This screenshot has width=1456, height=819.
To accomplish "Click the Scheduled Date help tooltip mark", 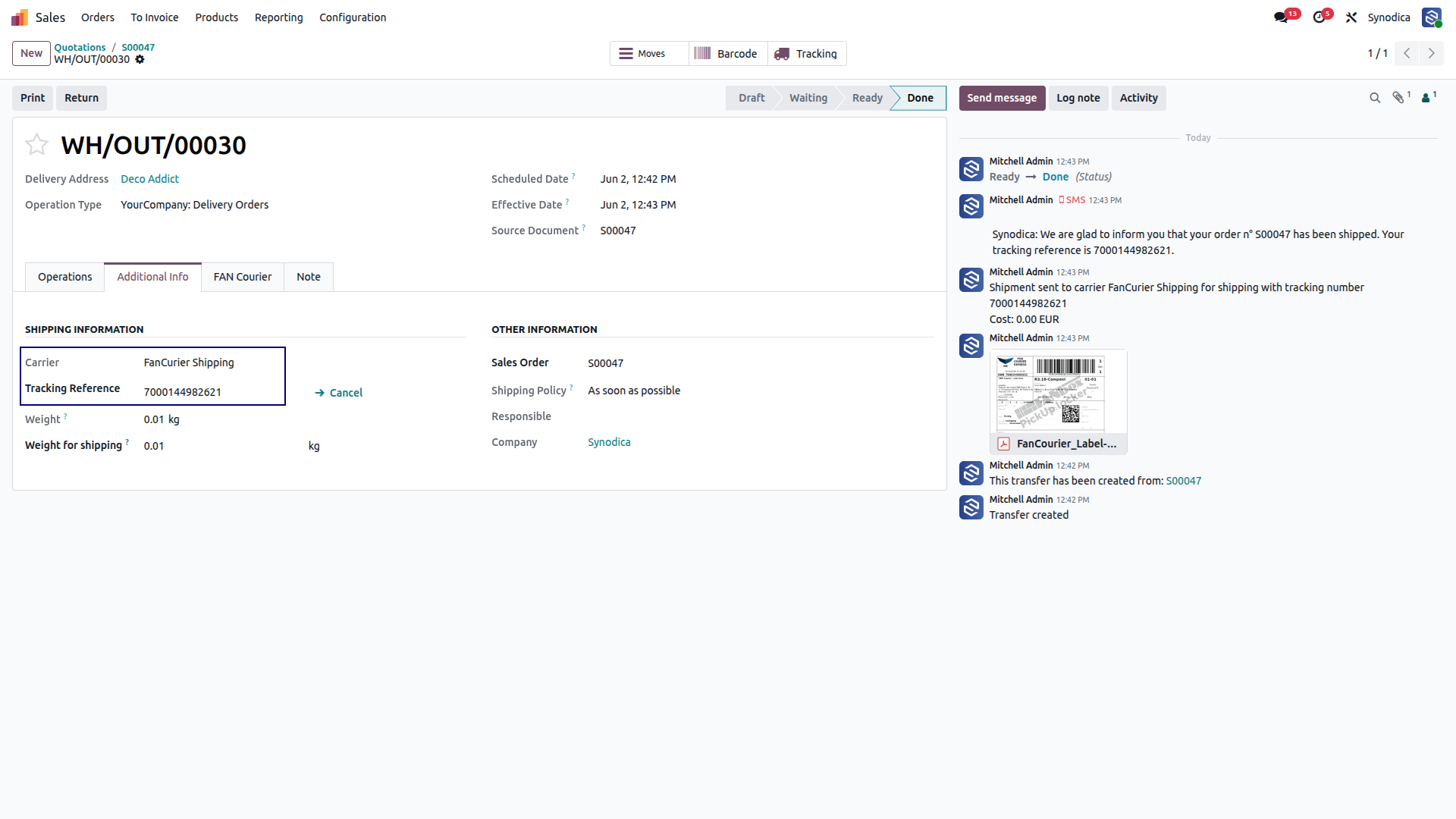I will coord(574,176).
